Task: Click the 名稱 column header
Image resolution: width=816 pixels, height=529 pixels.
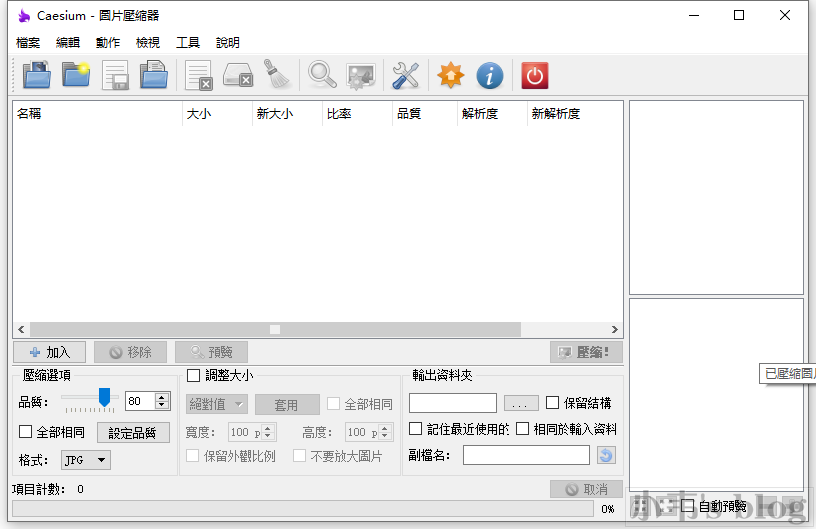Action: click(97, 113)
